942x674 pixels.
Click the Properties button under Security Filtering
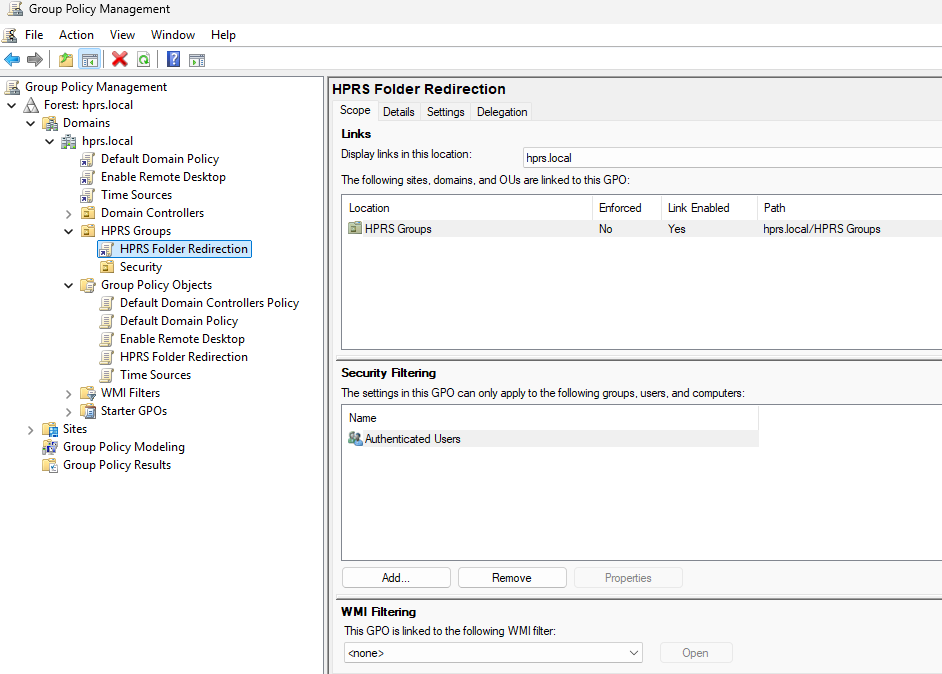(628, 578)
